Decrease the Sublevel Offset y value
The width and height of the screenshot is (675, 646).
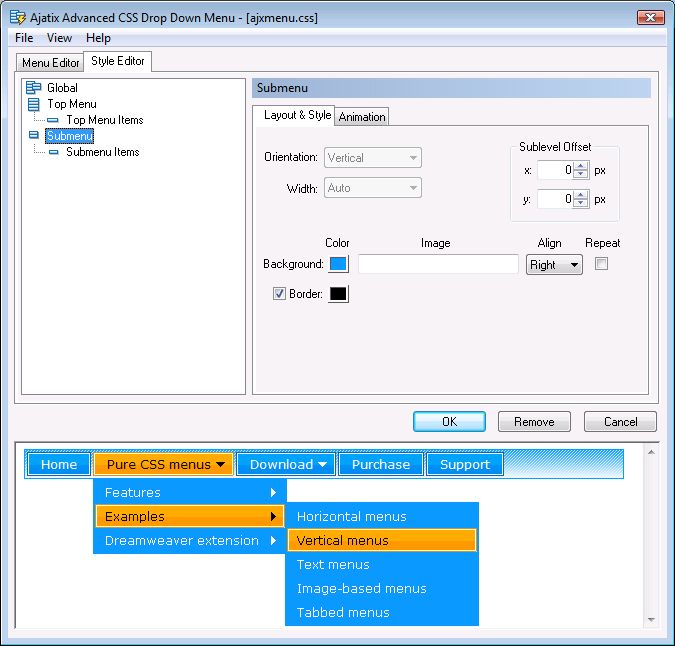coord(581,203)
